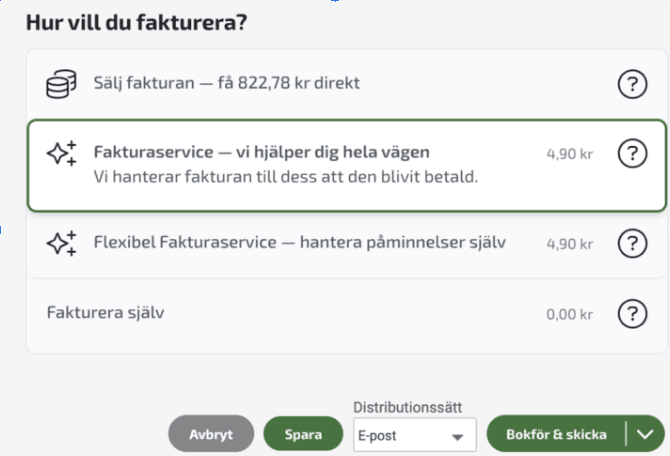Click the coin stack icon beside Sälj fakturan
This screenshot has width=670, height=456.
tap(61, 85)
